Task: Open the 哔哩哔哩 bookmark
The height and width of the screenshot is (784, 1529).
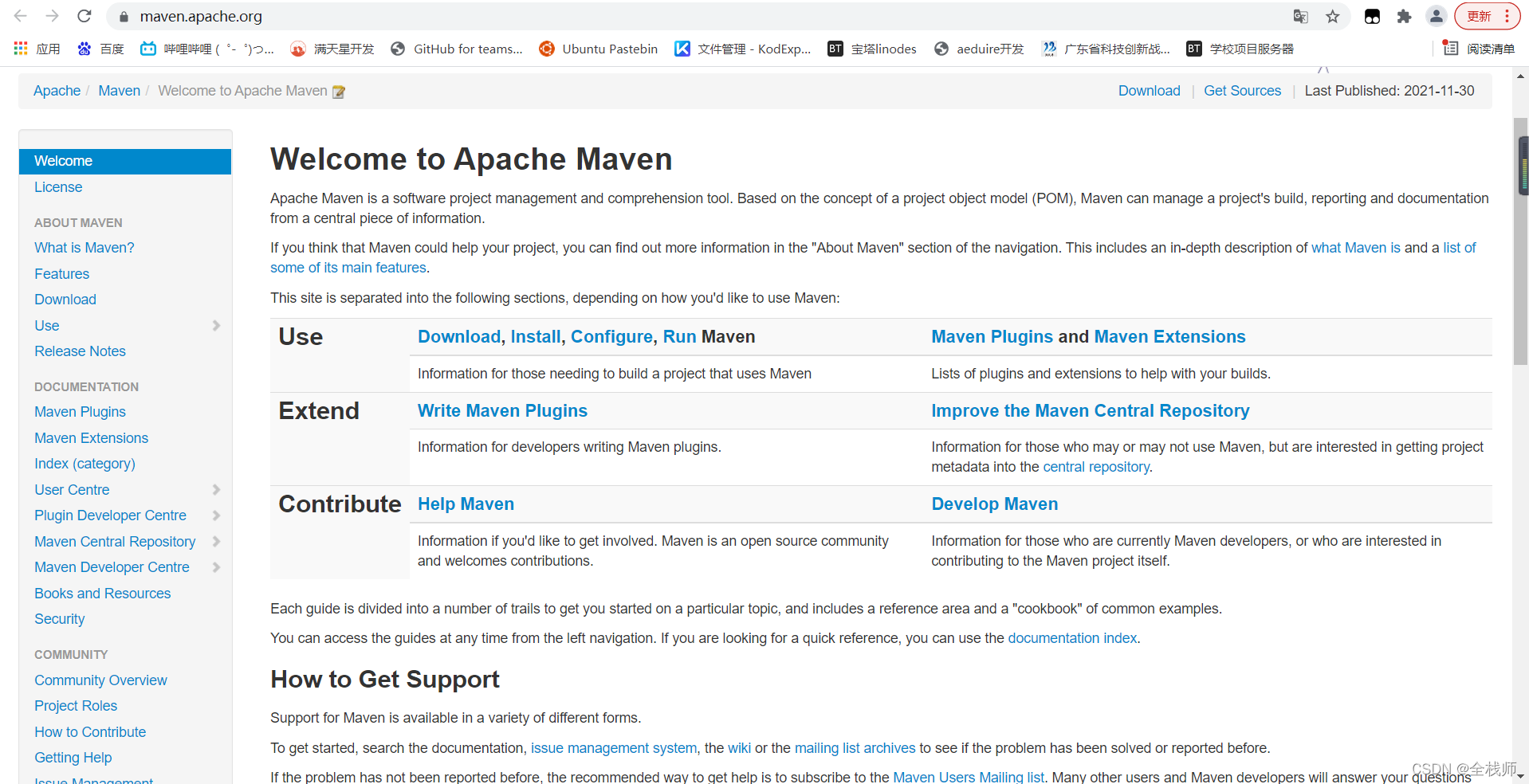Action: click(x=207, y=49)
